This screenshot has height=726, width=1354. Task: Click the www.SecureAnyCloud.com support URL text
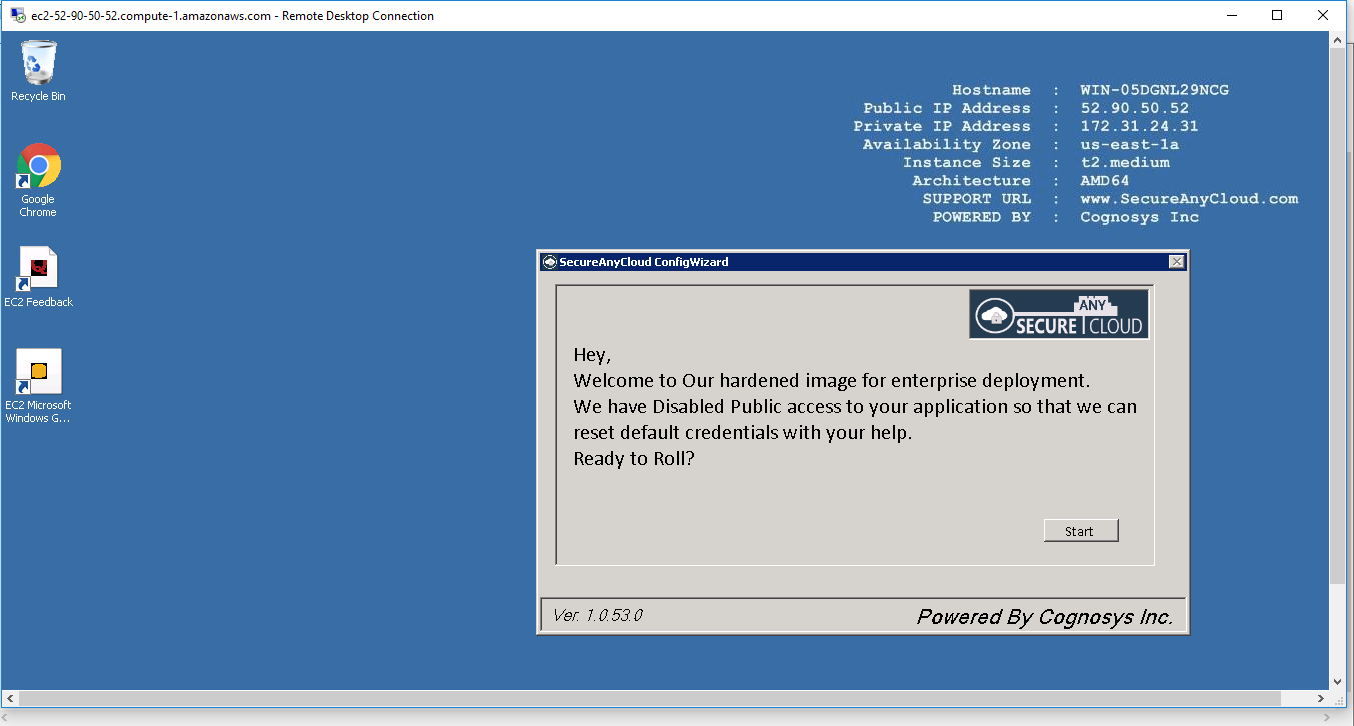[x=1189, y=199]
